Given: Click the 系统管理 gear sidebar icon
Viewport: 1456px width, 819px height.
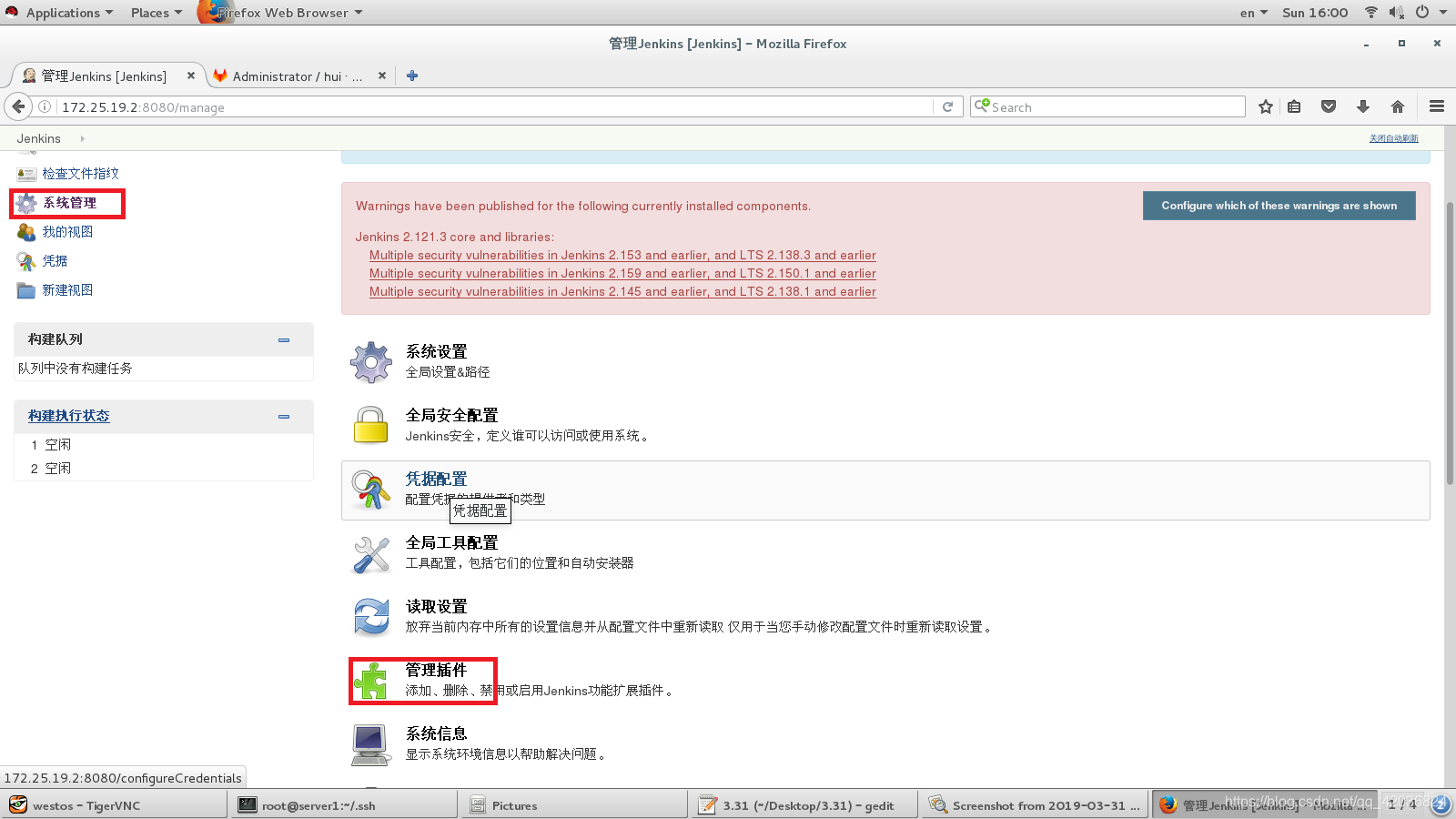Looking at the screenshot, I should (27, 204).
